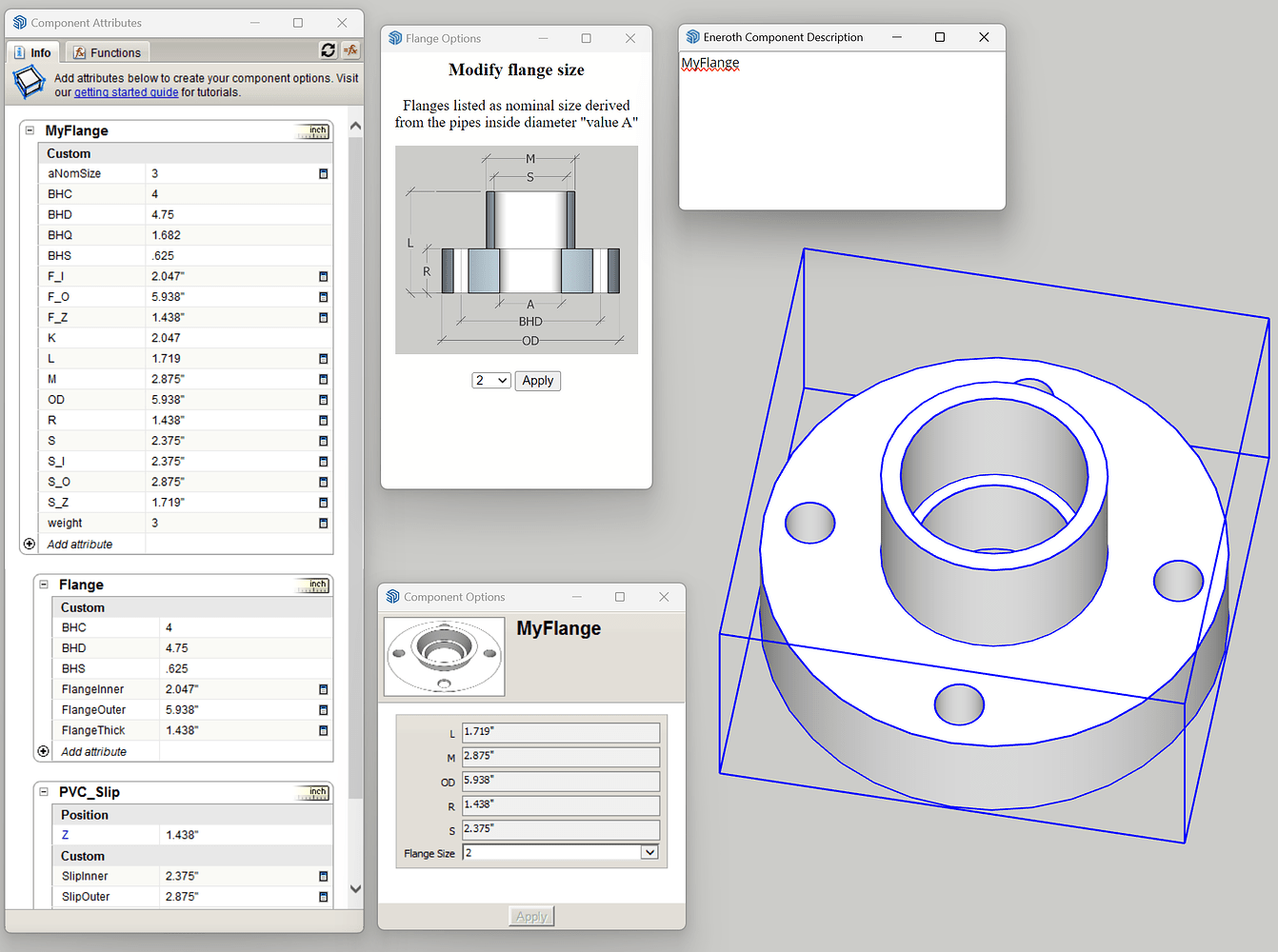Select the Info tab
Image resolution: width=1278 pixels, height=952 pixels.
point(33,51)
